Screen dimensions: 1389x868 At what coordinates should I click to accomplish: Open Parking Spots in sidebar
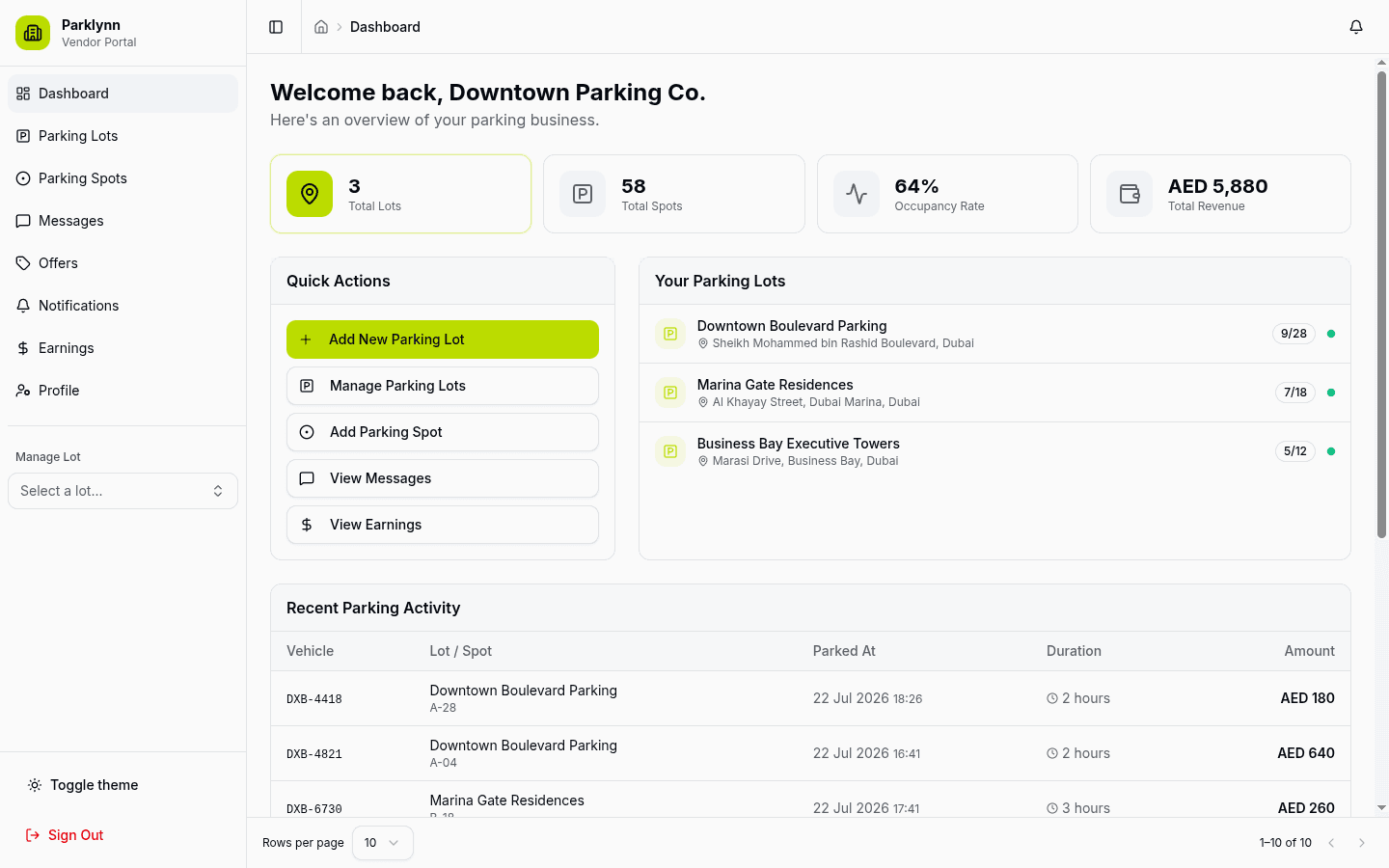pyautogui.click(x=123, y=178)
